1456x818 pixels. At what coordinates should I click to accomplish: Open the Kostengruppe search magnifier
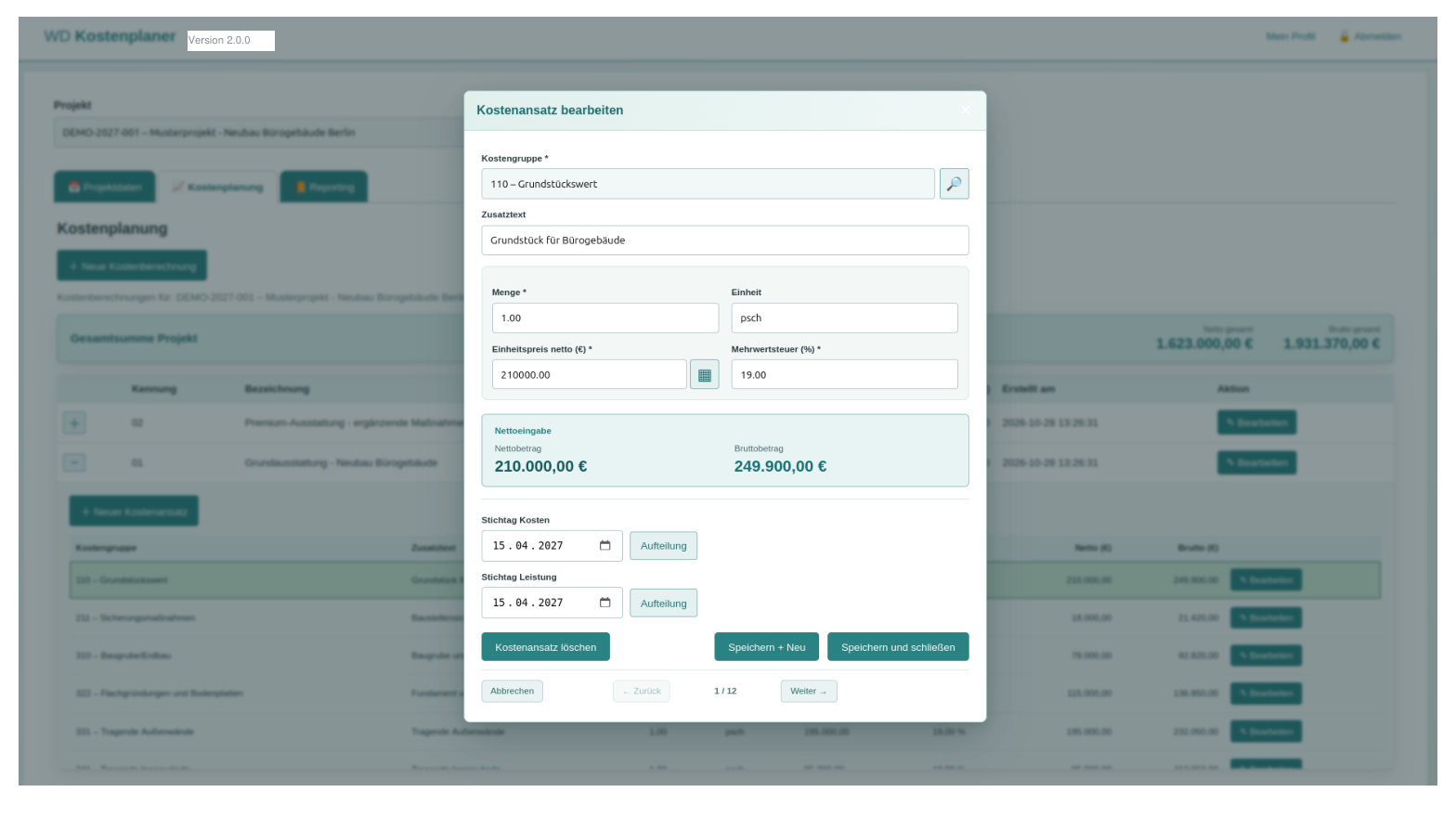coord(954,184)
